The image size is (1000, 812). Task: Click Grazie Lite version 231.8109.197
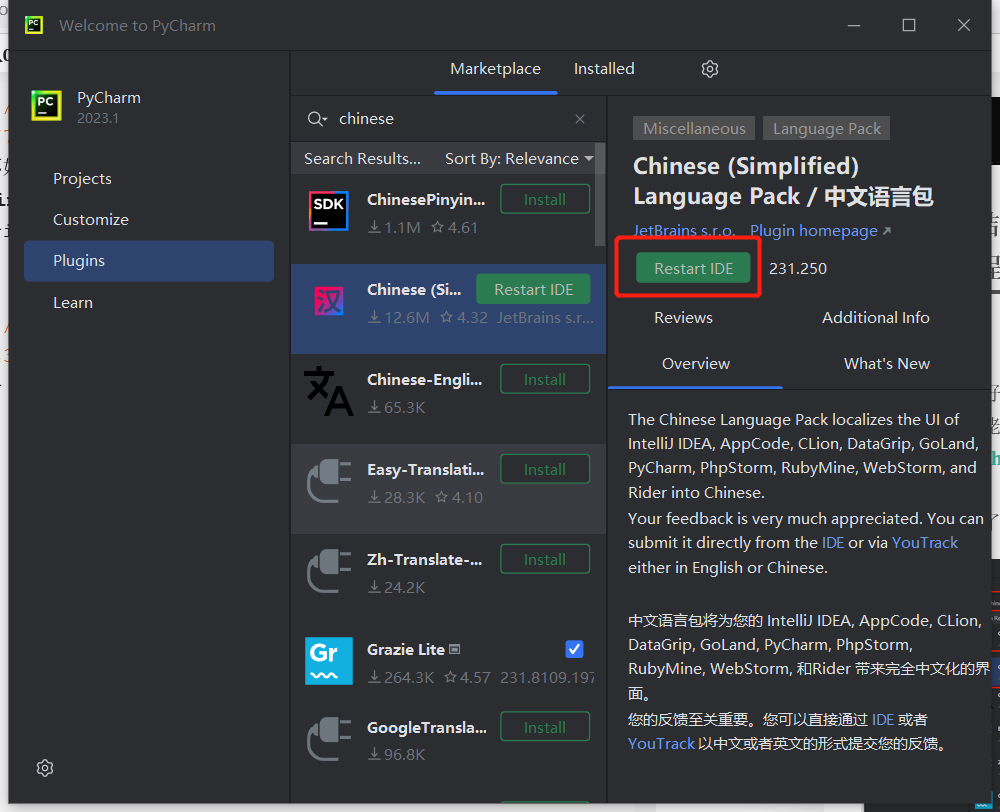(547, 677)
